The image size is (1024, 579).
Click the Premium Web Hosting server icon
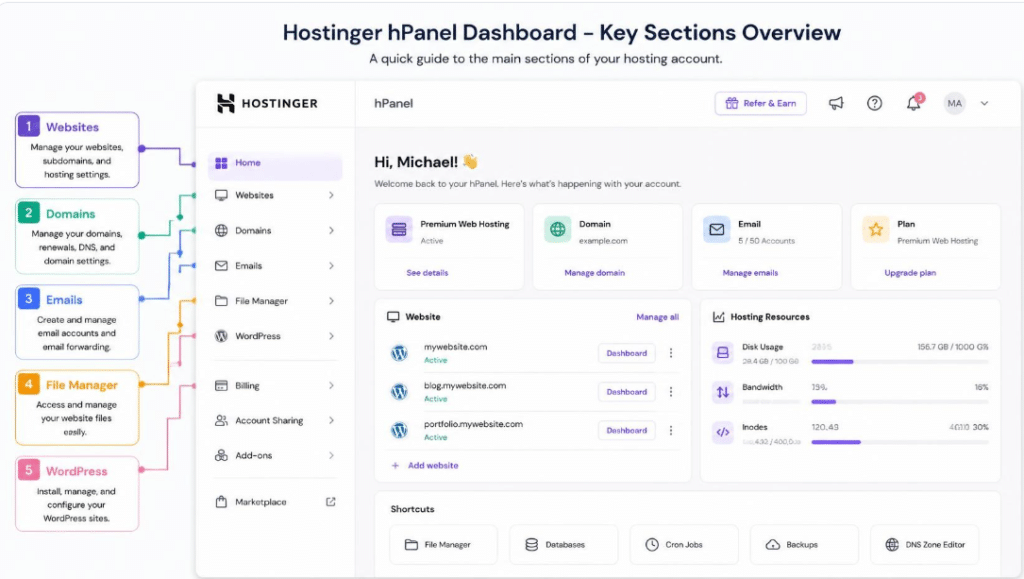[399, 230]
